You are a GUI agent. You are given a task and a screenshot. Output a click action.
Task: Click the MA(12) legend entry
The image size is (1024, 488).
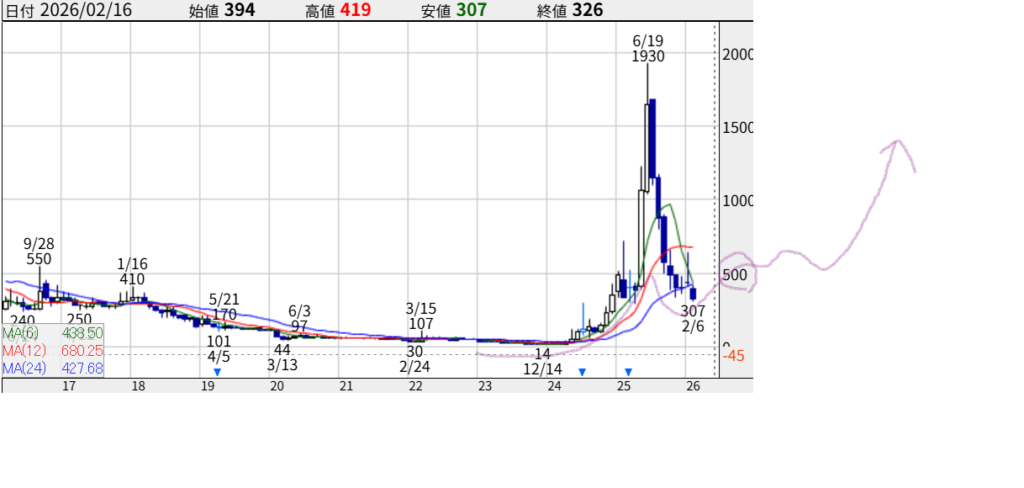click(52, 349)
